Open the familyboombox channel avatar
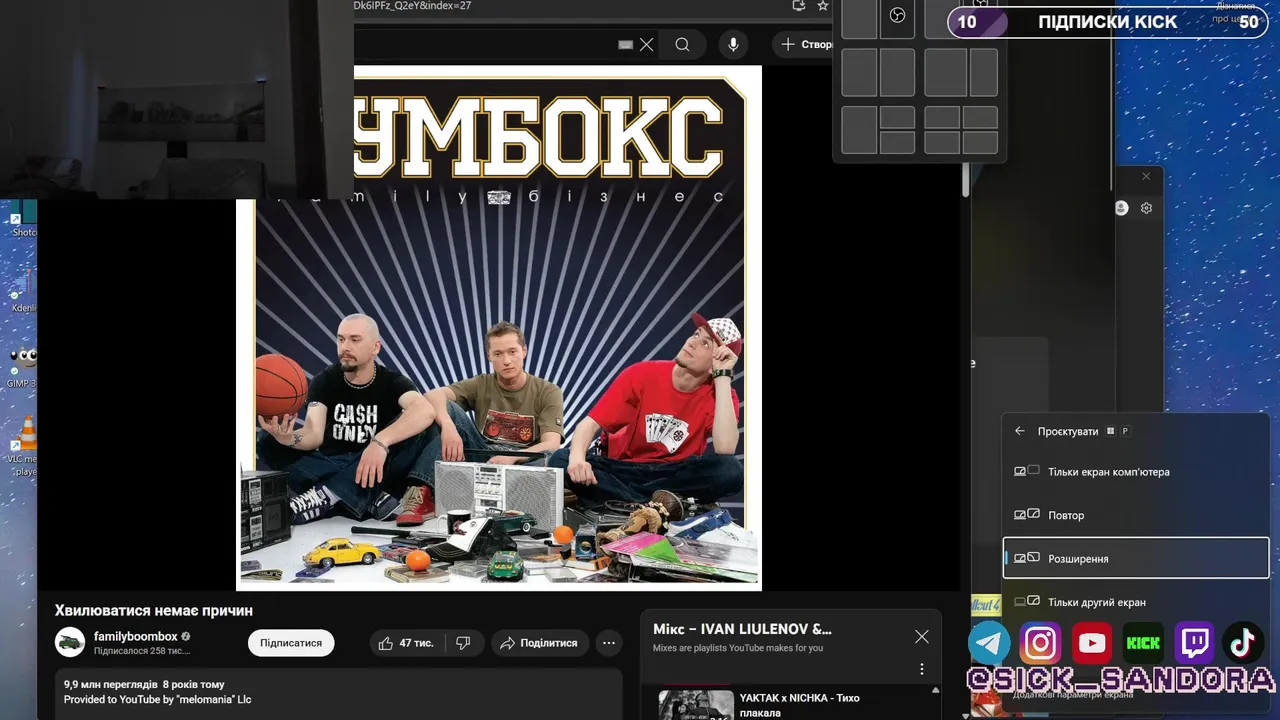 [70, 643]
